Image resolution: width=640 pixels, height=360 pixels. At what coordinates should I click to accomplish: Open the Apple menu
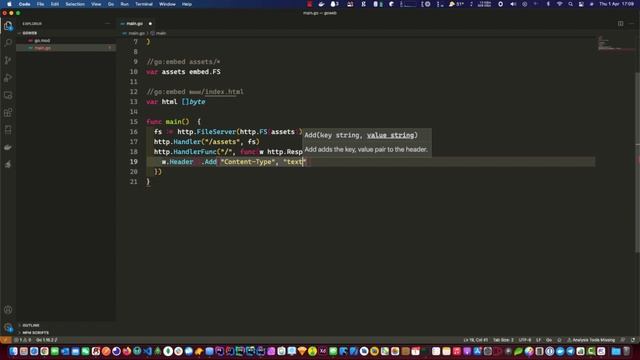(9, 4)
